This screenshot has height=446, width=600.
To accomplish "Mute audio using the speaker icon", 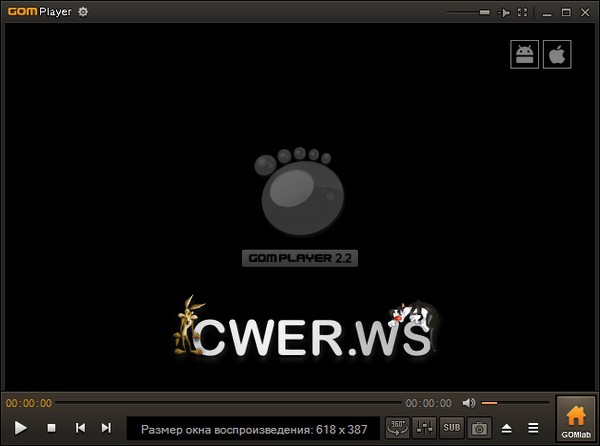I will tap(468, 403).
